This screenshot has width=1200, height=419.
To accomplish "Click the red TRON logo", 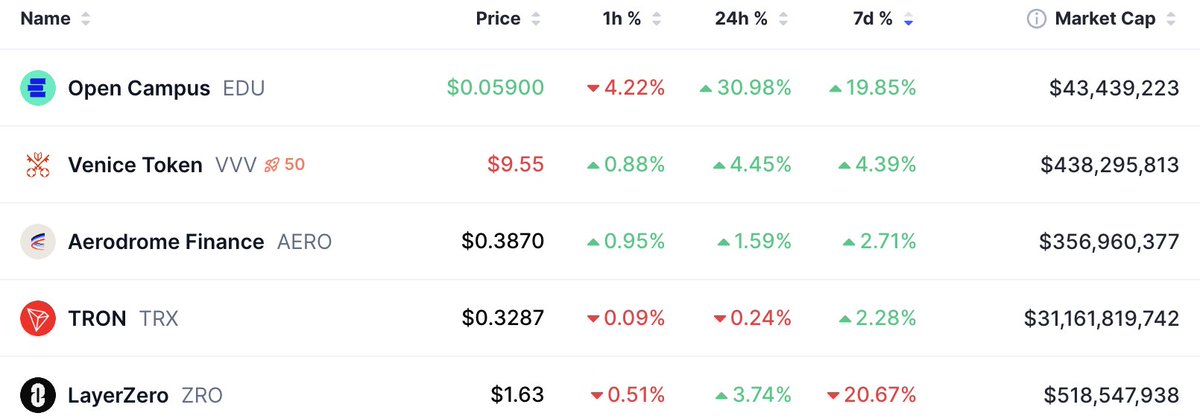I will pyautogui.click(x=37, y=319).
